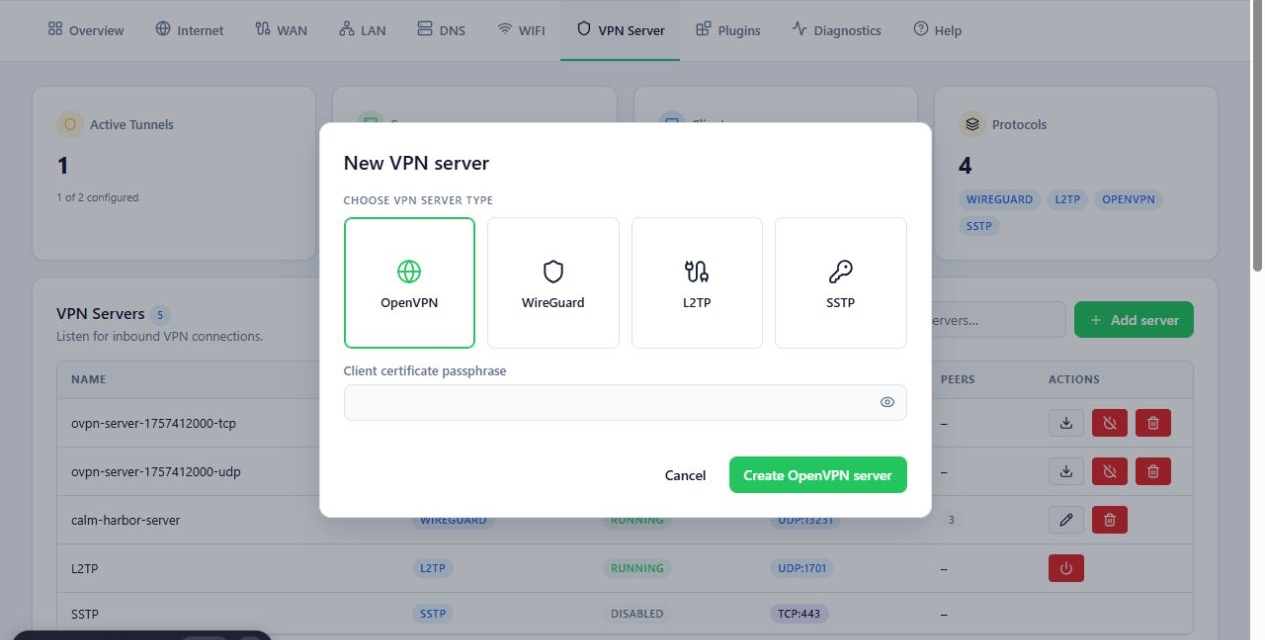Open the LAN tab
The width and height of the screenshot is (1265, 640).
(362, 30)
